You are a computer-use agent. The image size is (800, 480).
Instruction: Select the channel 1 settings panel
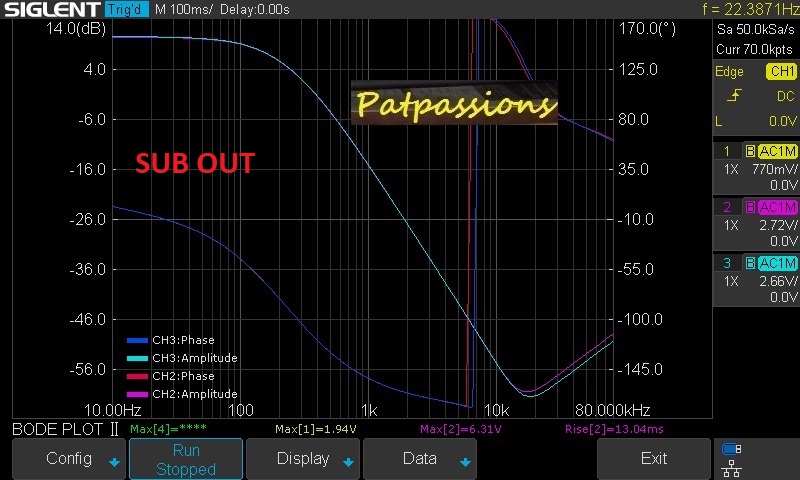coord(756,168)
